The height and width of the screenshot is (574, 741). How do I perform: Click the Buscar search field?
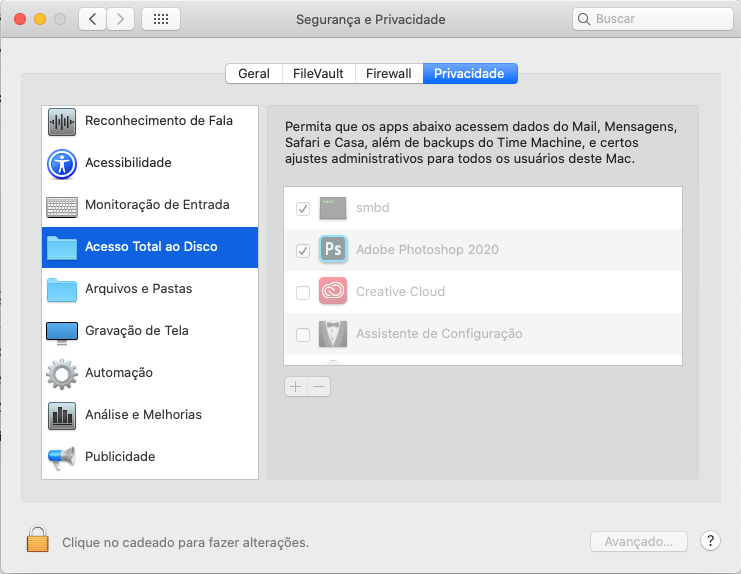652,19
